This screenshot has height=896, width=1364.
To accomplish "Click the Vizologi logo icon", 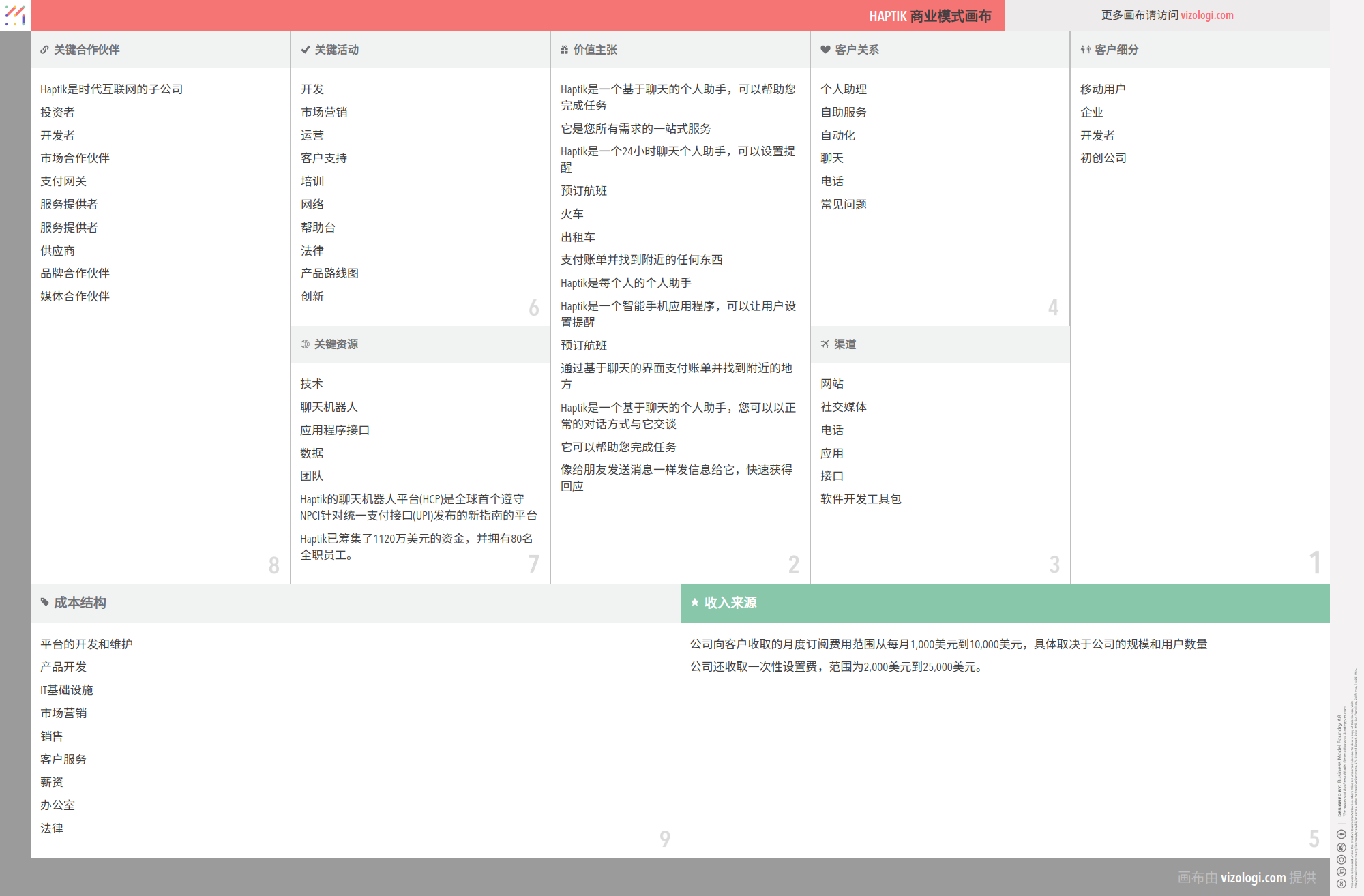I will [15, 15].
